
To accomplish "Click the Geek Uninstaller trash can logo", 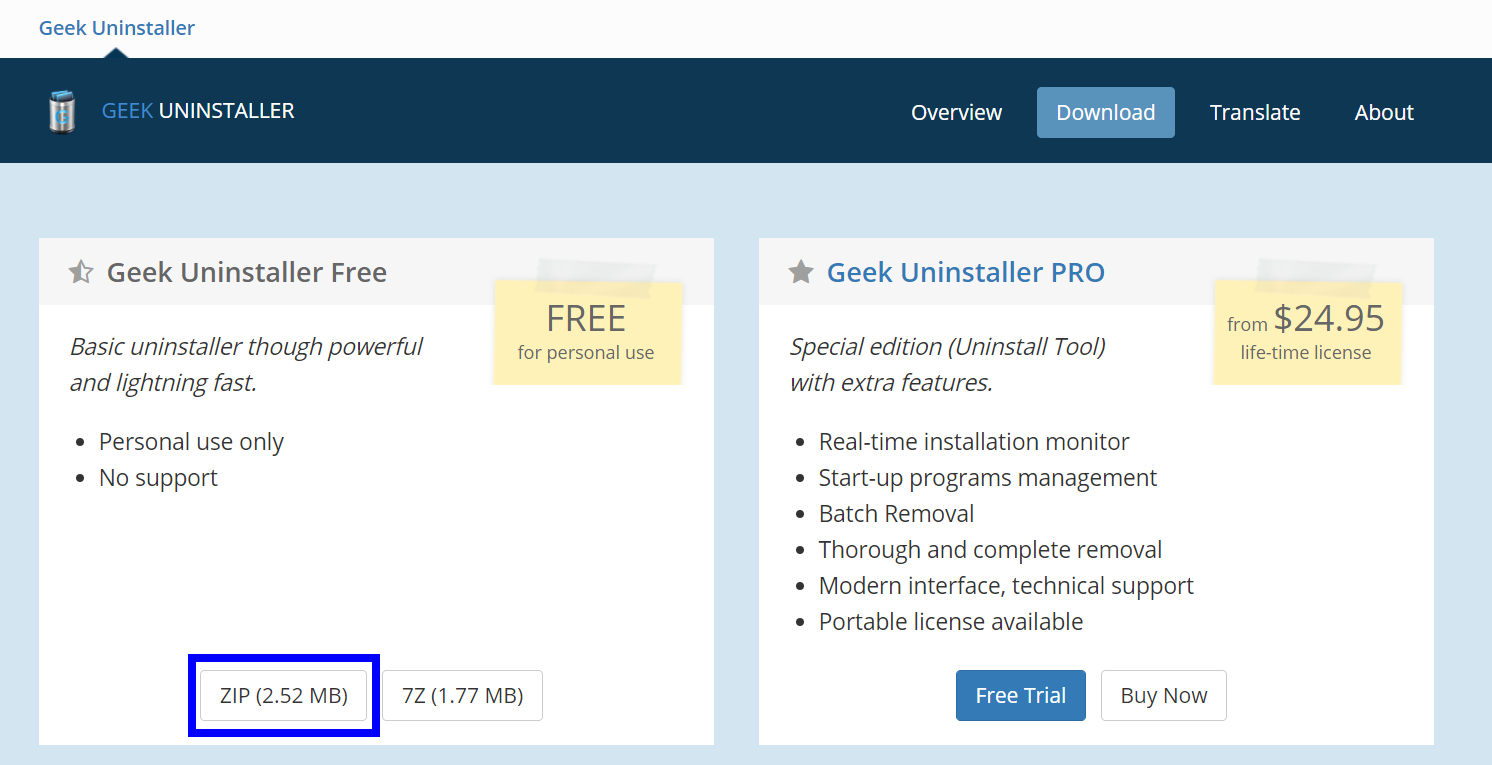I will click(62, 111).
